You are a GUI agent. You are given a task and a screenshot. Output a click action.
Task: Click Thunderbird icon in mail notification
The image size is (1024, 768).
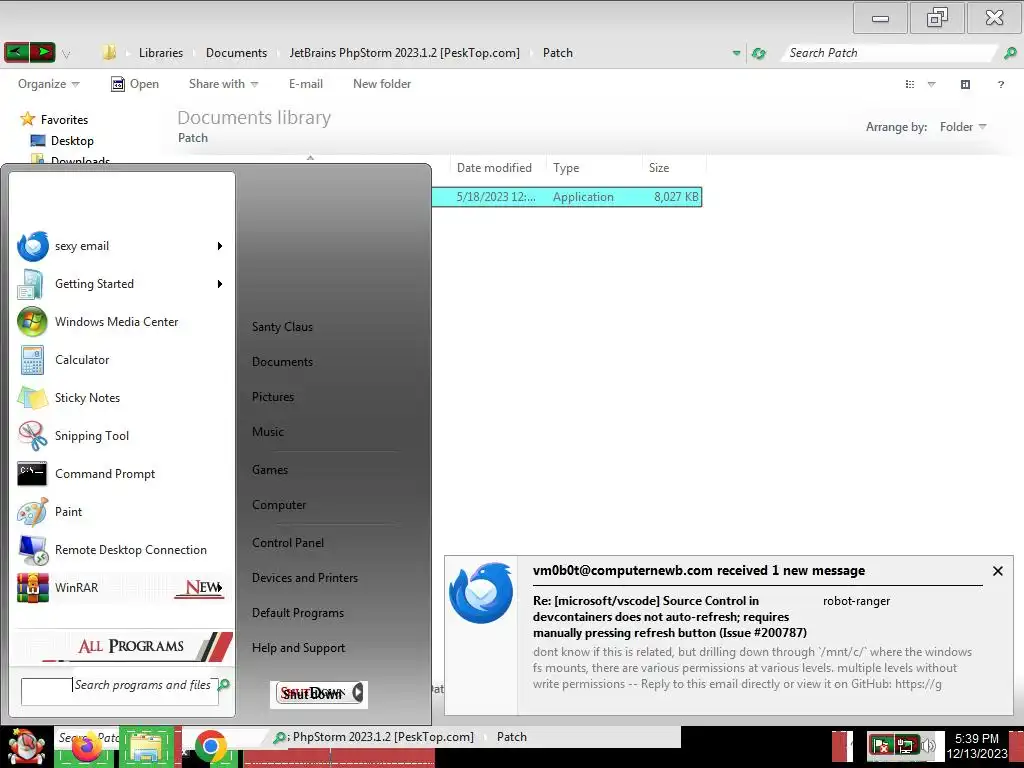pos(481,593)
